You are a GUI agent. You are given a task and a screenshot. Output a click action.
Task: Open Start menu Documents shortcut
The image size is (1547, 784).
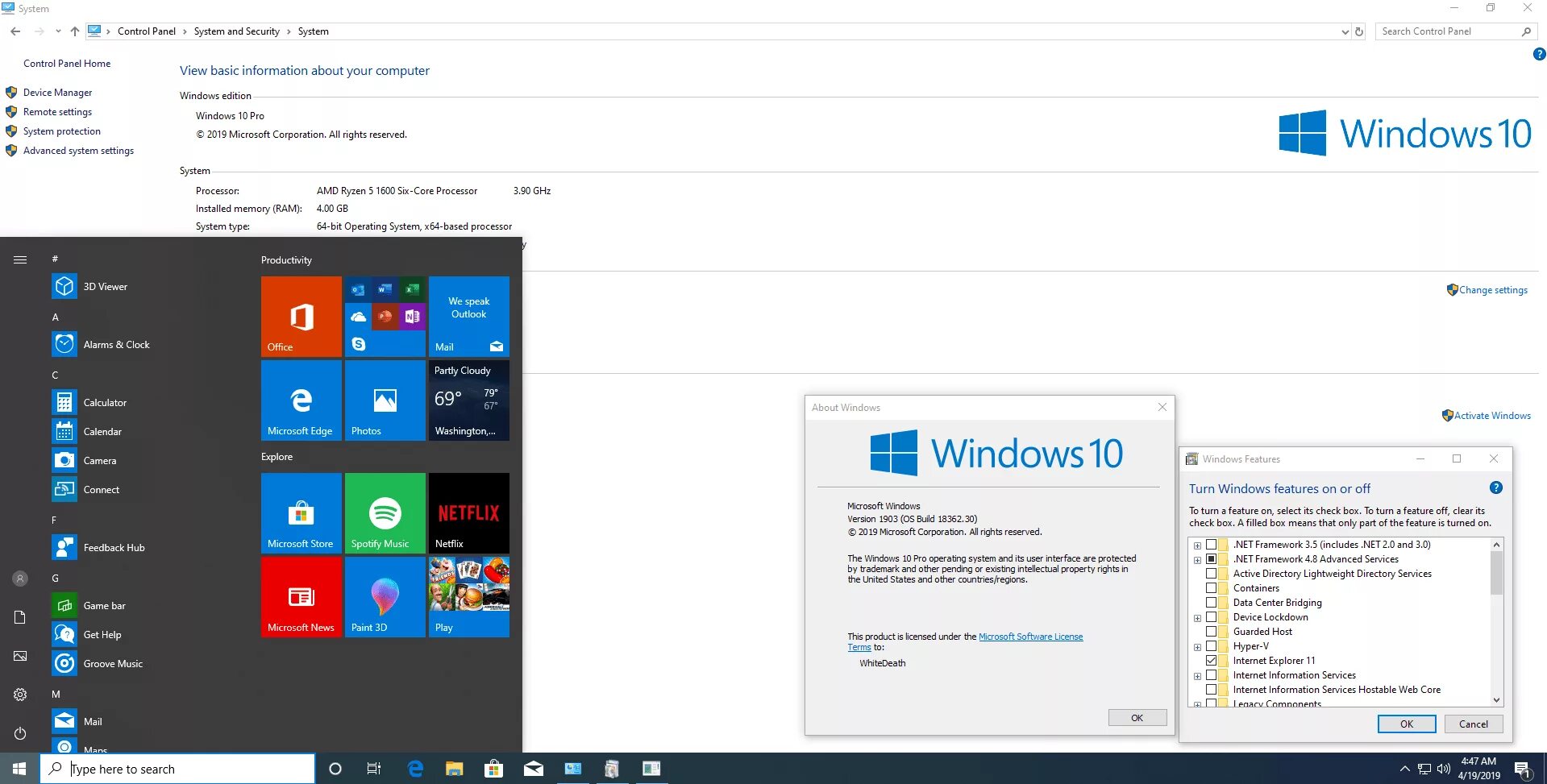20,617
